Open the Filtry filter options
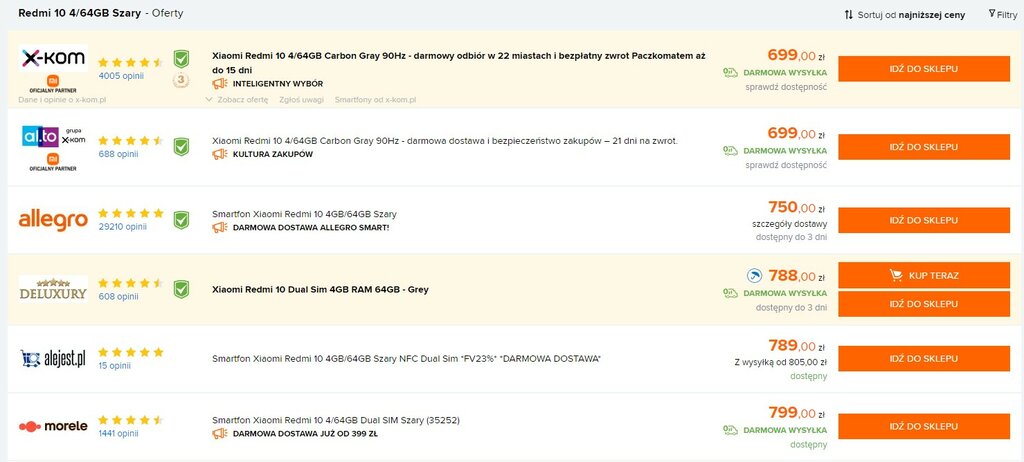1024x462 pixels. click(x=1003, y=14)
